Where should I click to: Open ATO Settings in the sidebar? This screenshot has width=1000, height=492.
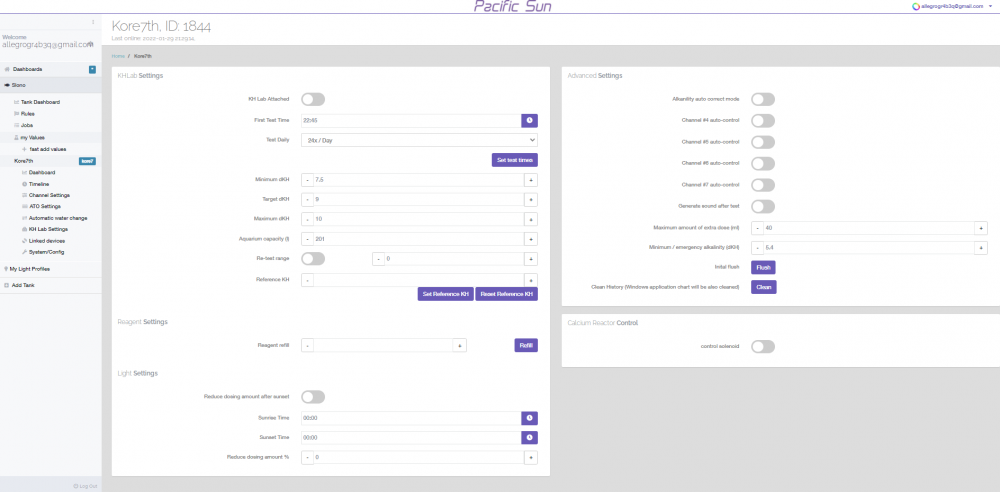click(x=45, y=206)
